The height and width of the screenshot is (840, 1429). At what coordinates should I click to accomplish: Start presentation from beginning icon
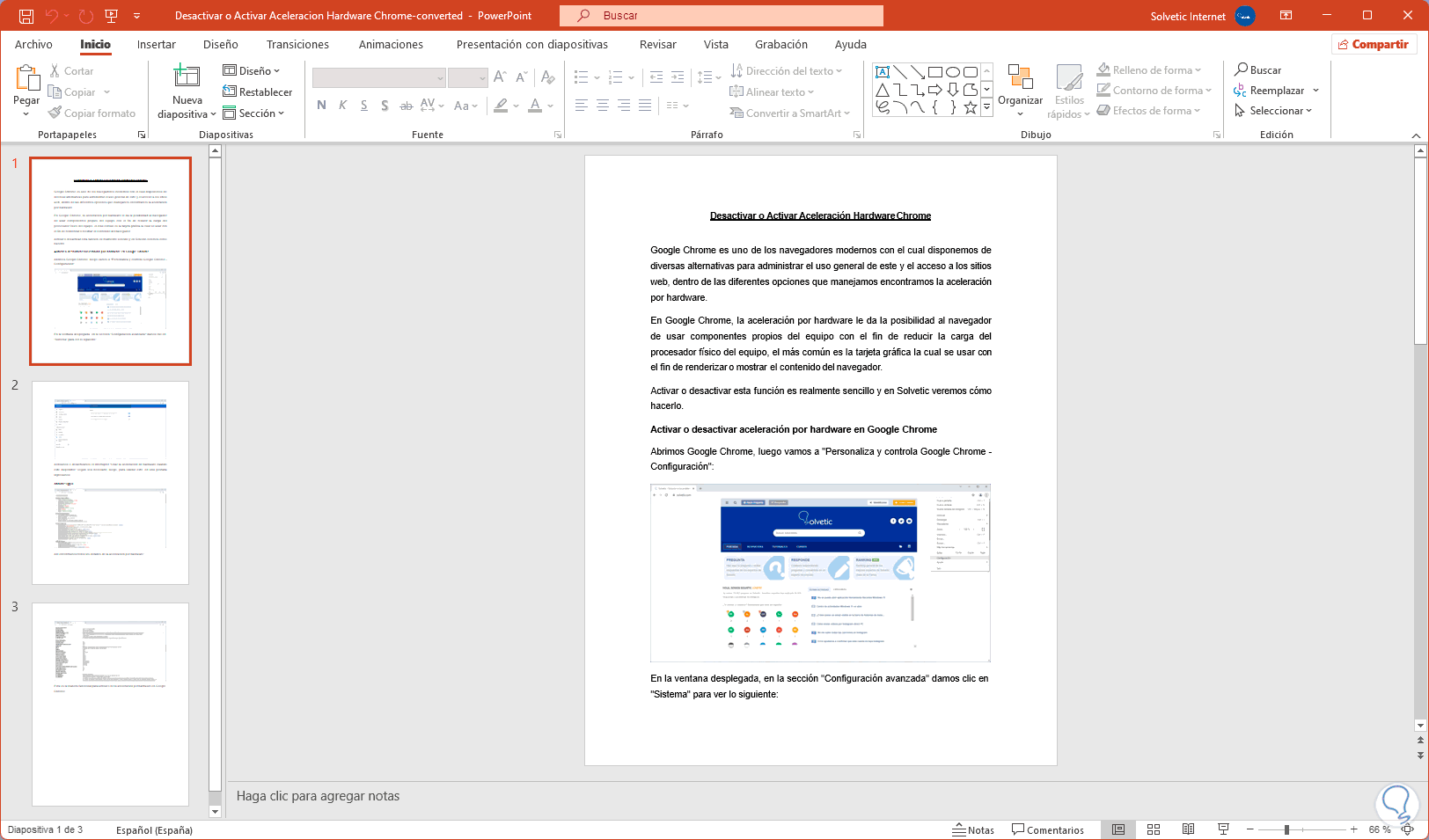[x=111, y=16]
